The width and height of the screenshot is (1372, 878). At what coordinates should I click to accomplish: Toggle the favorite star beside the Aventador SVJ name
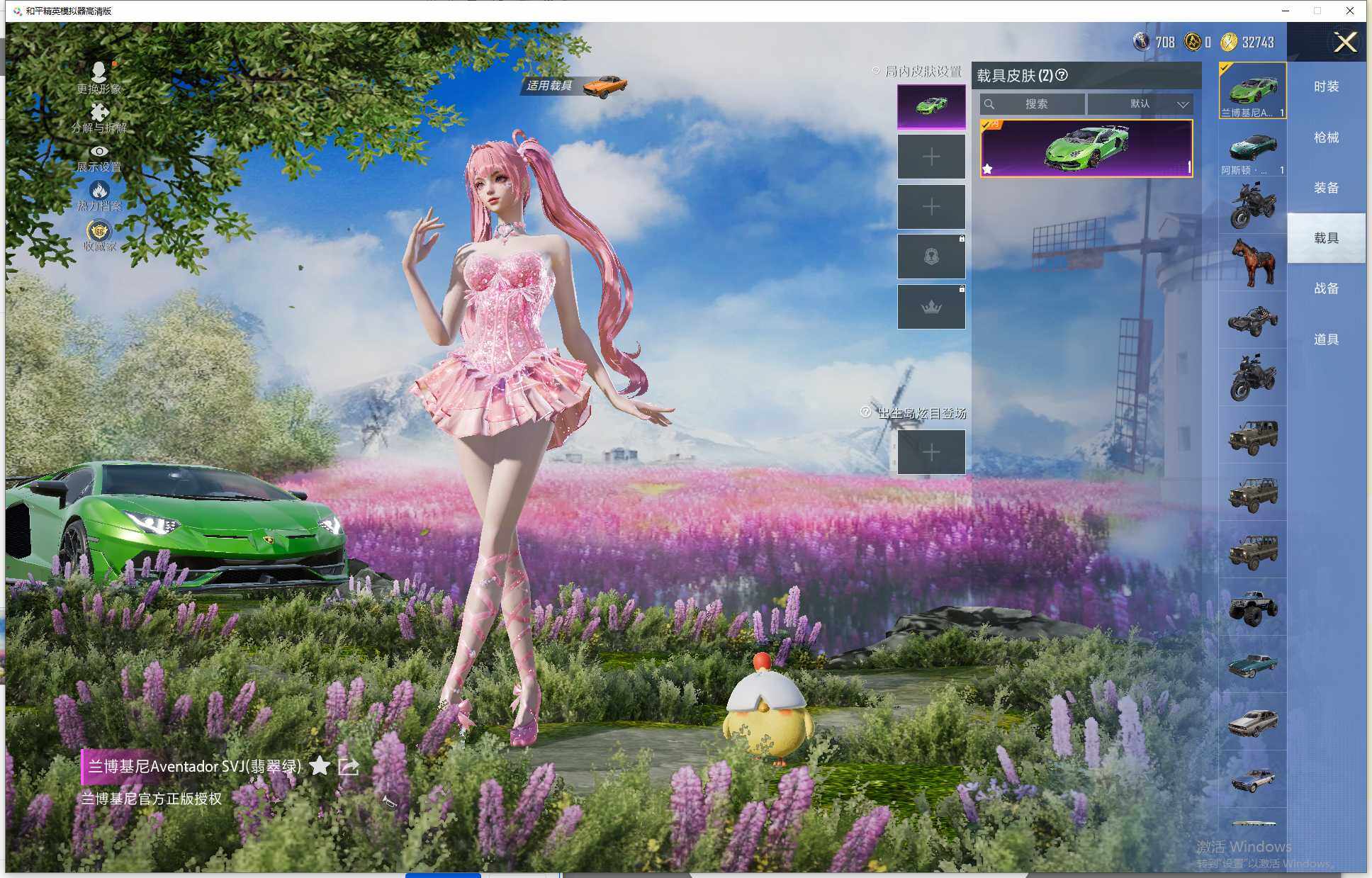(320, 765)
